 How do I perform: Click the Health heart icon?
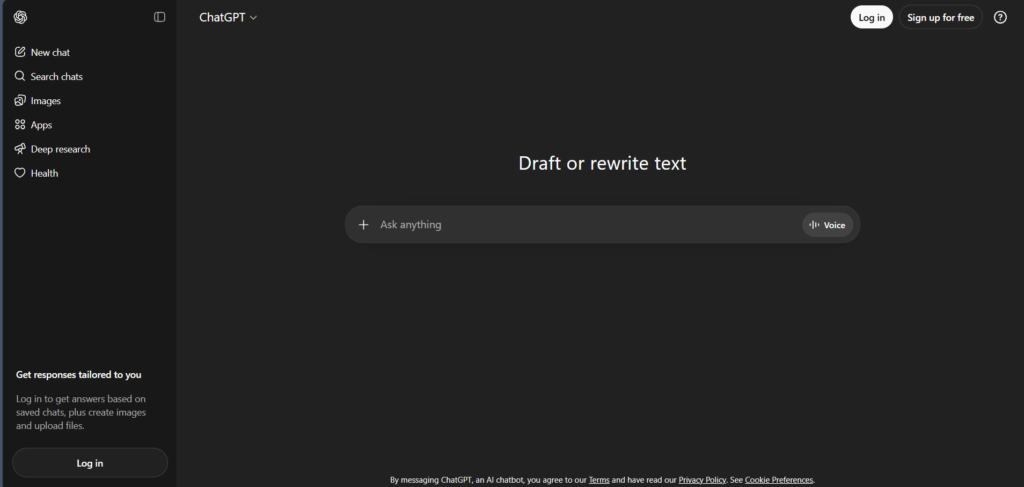coord(20,173)
